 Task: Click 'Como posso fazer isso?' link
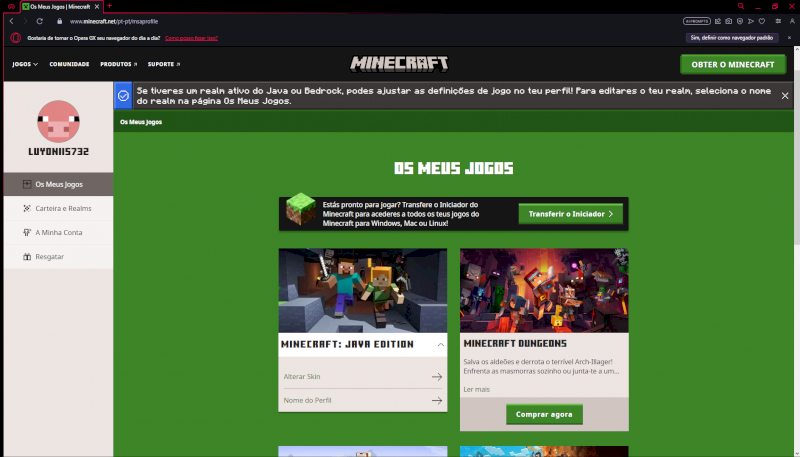(191, 38)
